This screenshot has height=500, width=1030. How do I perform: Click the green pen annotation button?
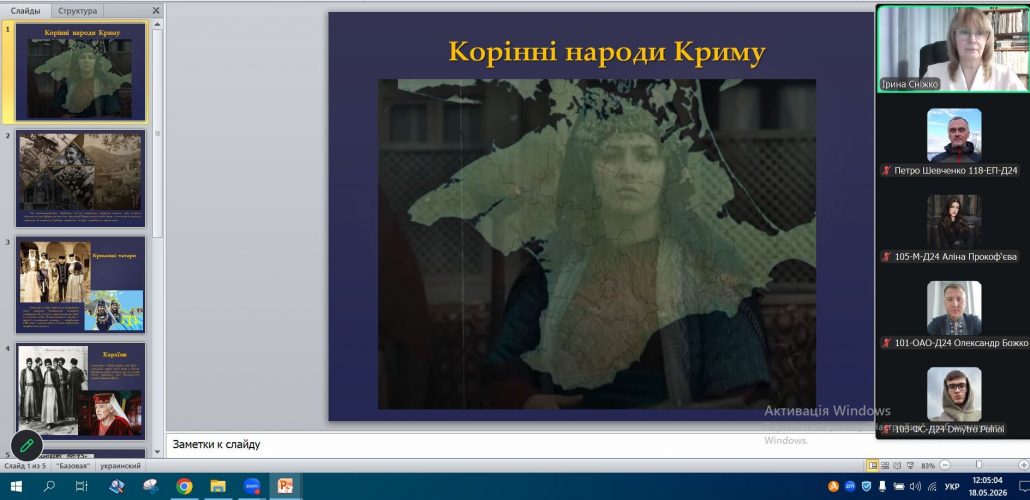click(27, 445)
